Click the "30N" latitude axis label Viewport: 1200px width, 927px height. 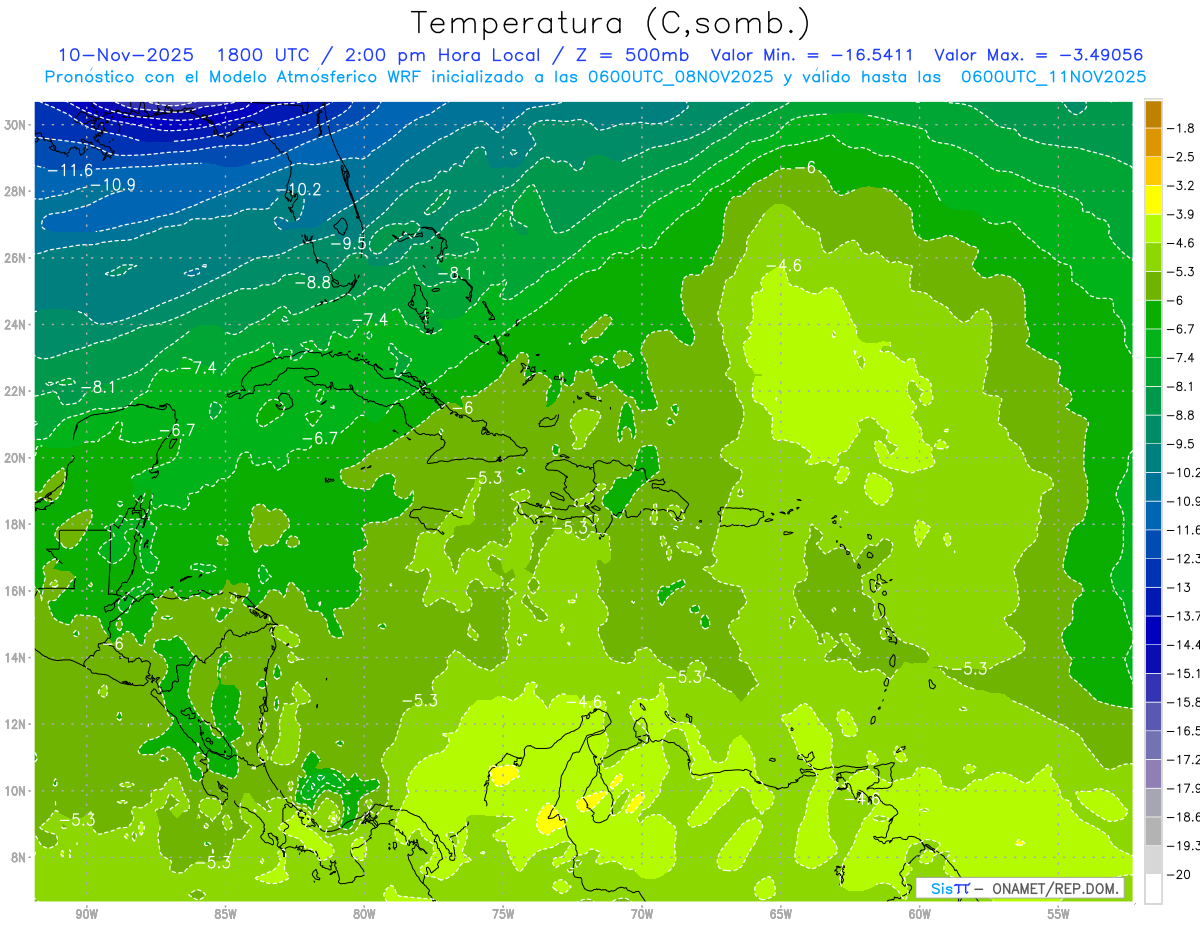click(16, 125)
